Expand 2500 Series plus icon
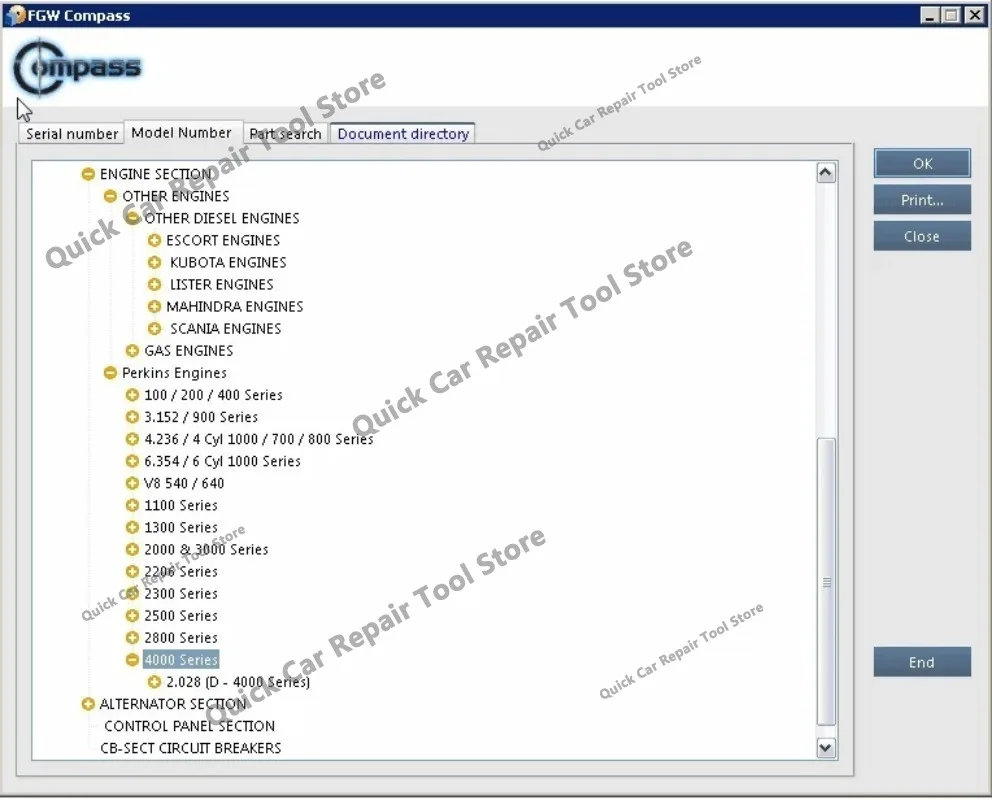 click(x=132, y=616)
